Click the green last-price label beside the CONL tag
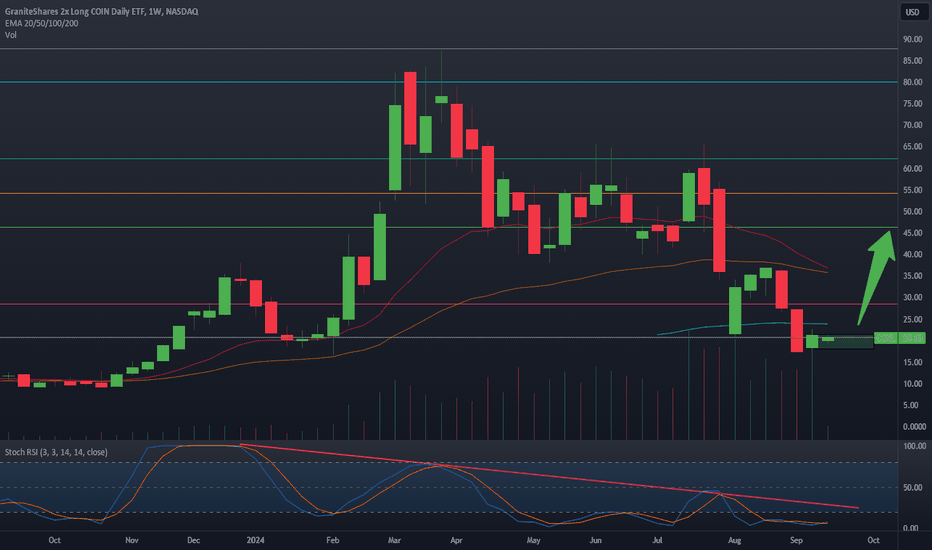The height and width of the screenshot is (550, 932). [911, 338]
